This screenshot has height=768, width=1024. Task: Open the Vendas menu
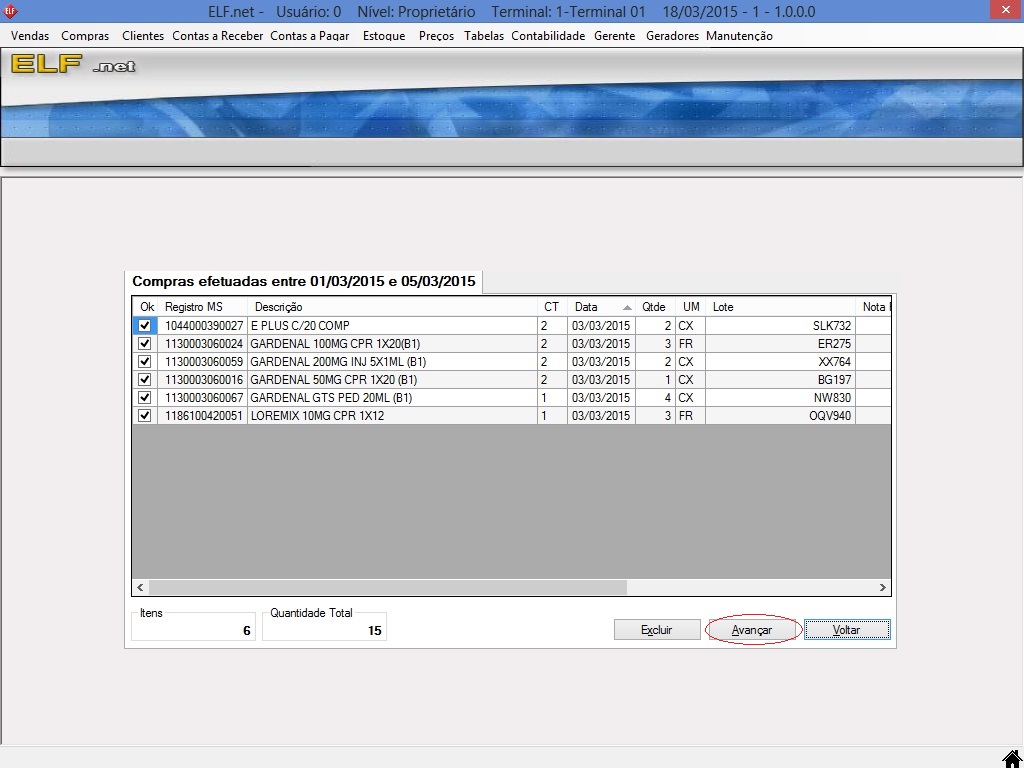coord(30,36)
